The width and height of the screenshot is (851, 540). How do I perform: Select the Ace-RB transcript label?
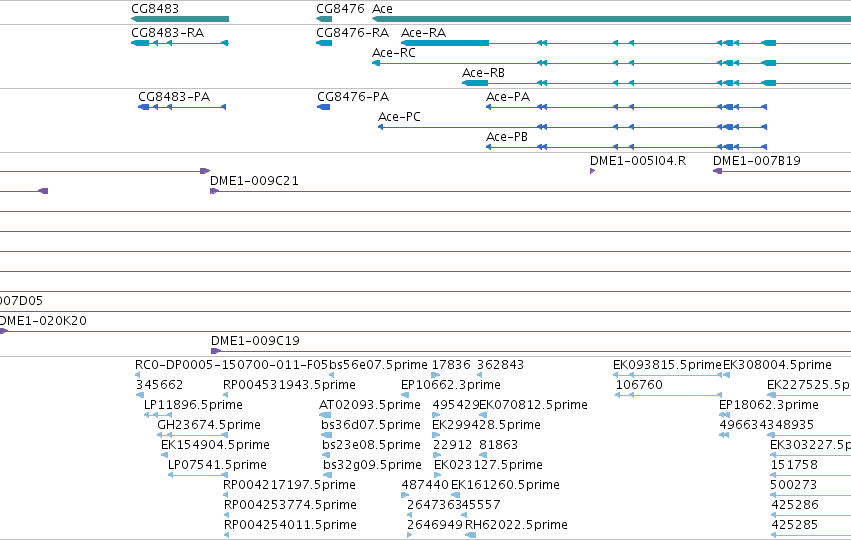tap(484, 73)
